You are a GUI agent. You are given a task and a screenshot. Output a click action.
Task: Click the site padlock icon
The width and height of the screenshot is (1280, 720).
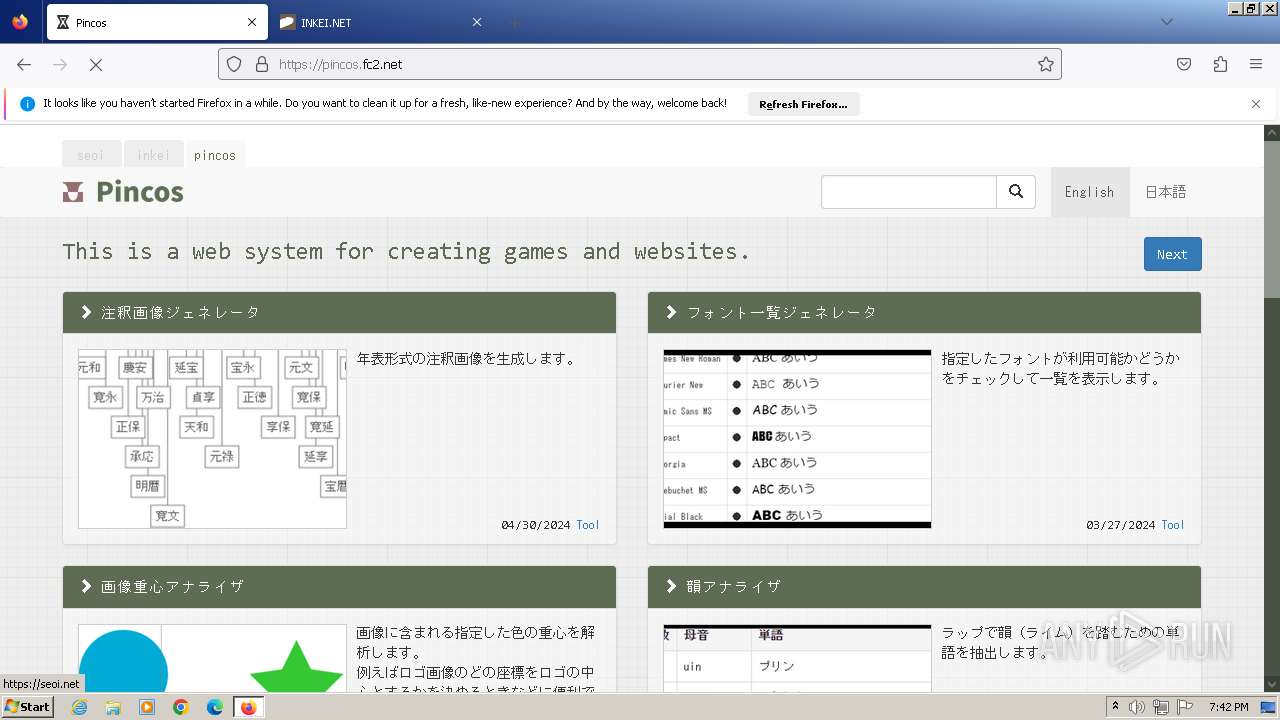point(262,64)
